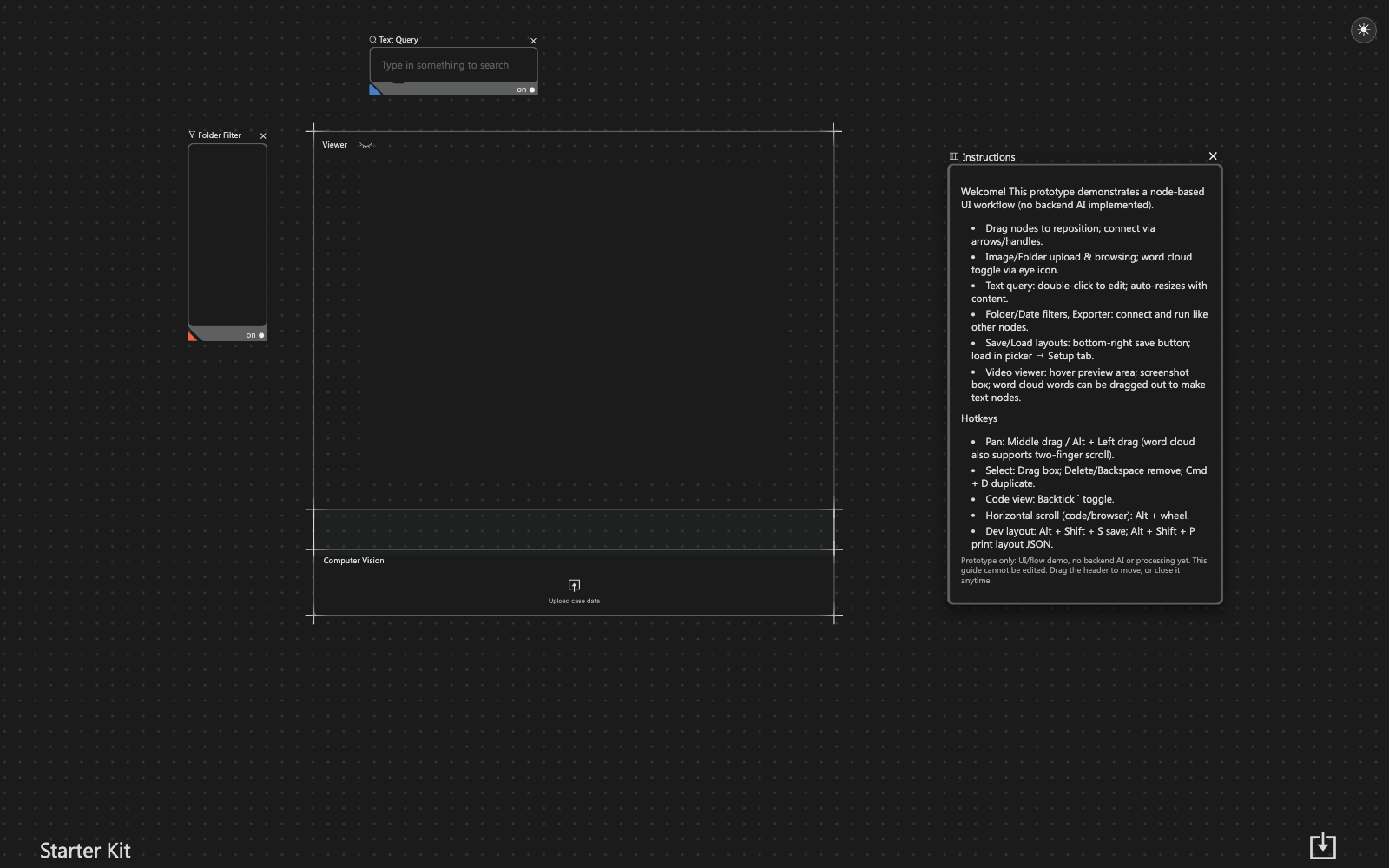This screenshot has width=1389, height=868.
Task: Click inside the empty Folder Filter list area
Action: [227, 234]
